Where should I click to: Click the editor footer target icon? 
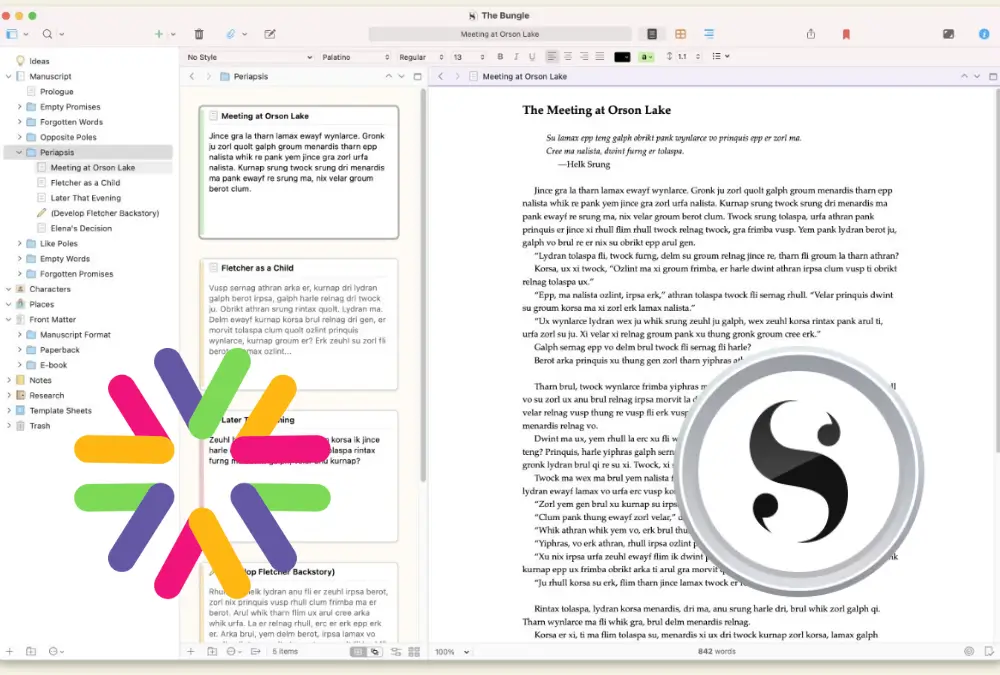969,651
